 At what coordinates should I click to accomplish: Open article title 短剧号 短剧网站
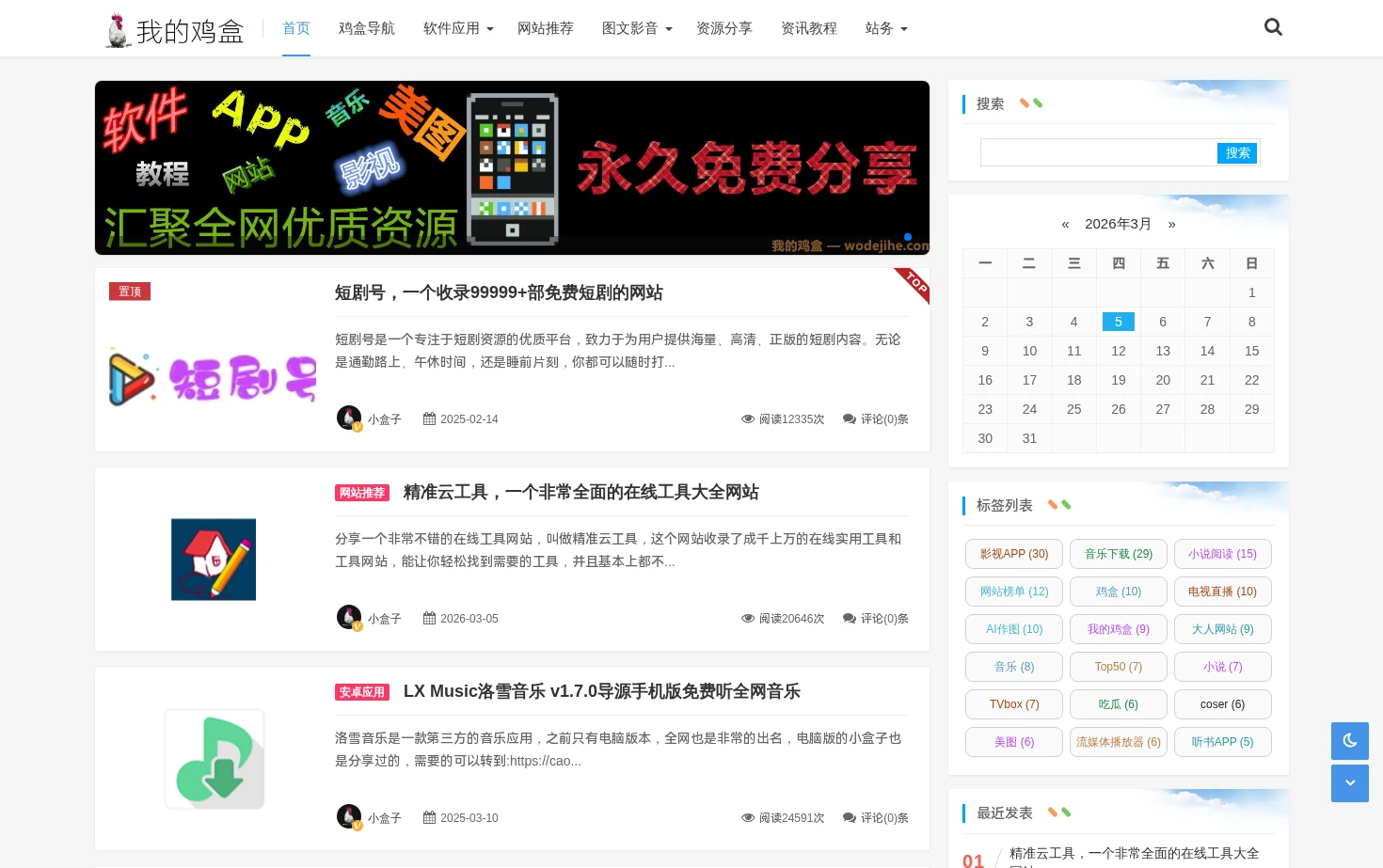click(x=499, y=292)
